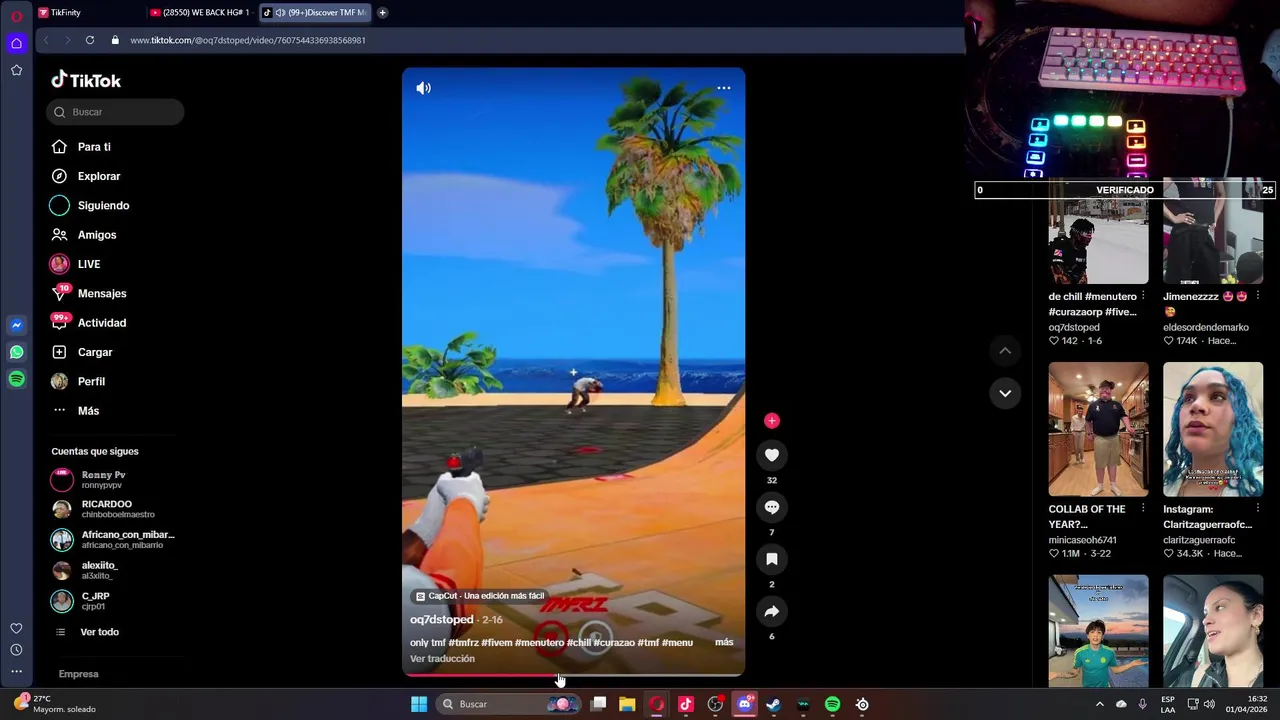Viewport: 1280px width, 720px height.
Task: Open Opera bookmarks star icon in sidebar
Action: [x=16, y=70]
